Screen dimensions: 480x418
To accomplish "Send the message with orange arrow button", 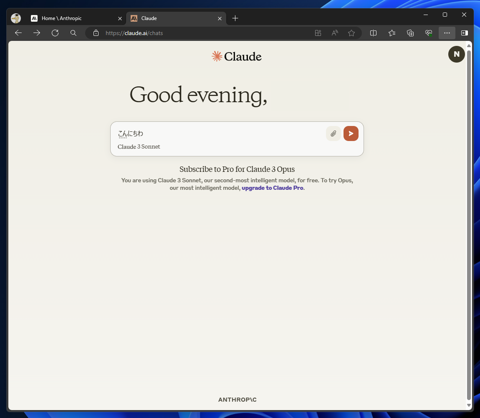I will (x=351, y=134).
